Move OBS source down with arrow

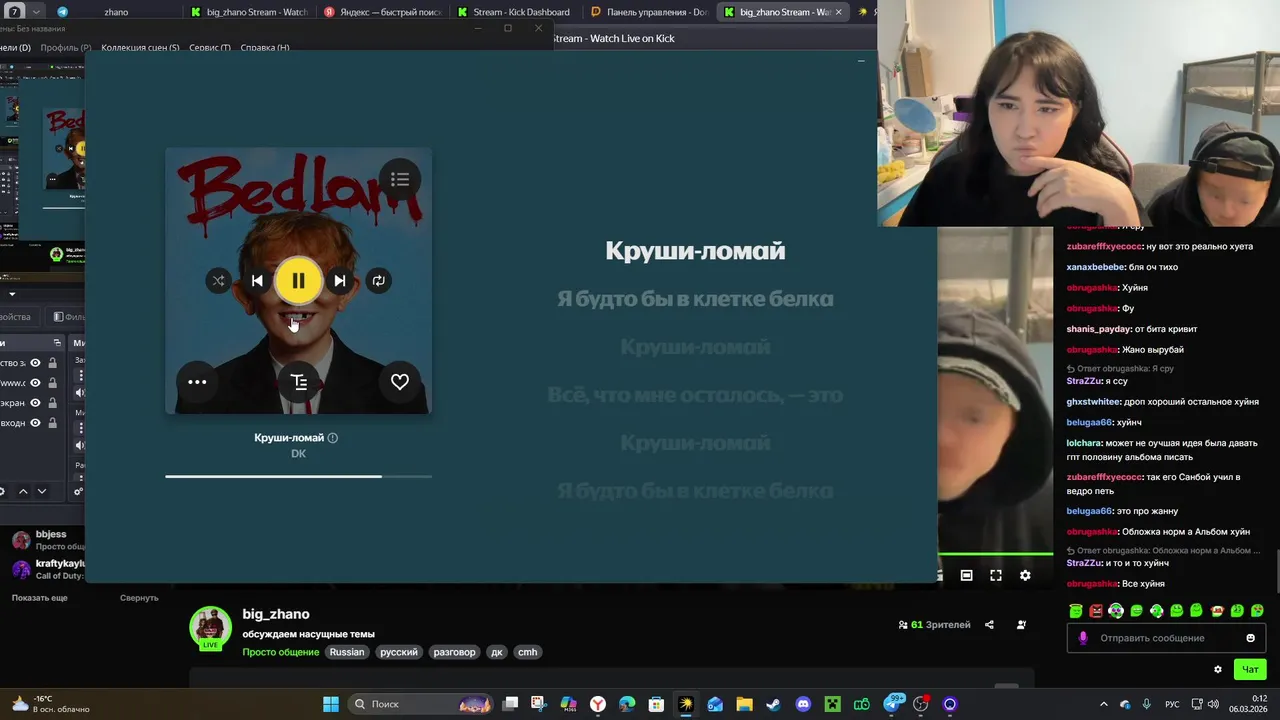tap(41, 491)
